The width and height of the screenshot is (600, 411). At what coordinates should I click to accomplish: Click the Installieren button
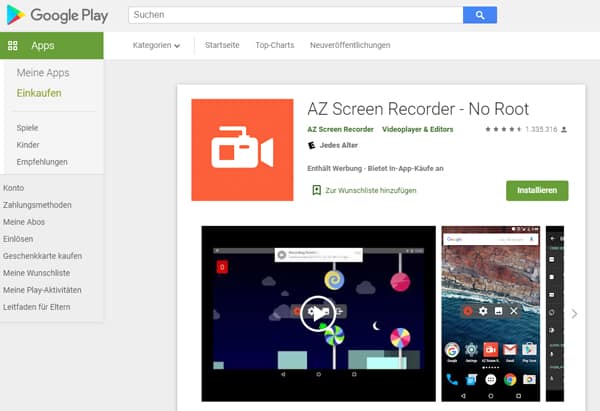537,191
